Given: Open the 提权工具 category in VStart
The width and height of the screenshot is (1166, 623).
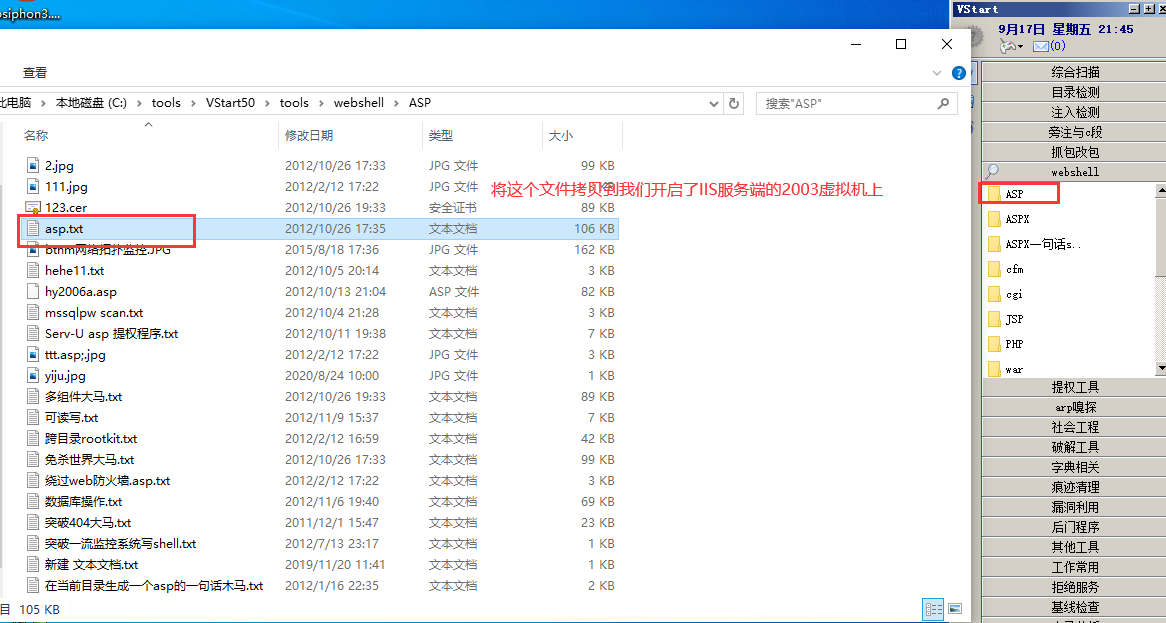Looking at the screenshot, I should (1075, 387).
